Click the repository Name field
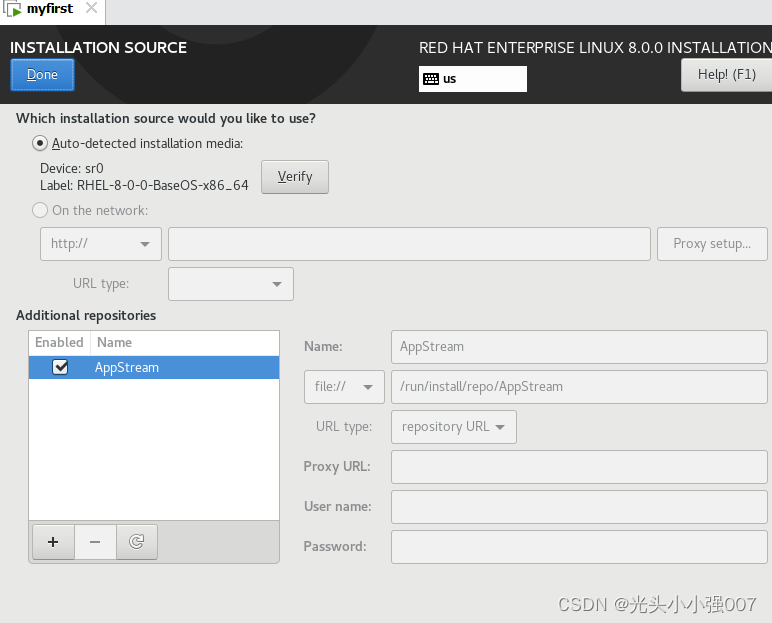Screen dimensions: 772x623 tap(579, 347)
